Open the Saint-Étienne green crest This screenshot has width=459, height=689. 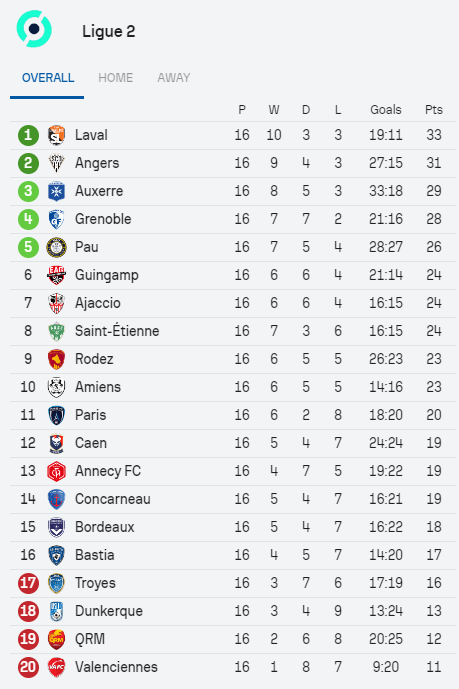coord(56,331)
